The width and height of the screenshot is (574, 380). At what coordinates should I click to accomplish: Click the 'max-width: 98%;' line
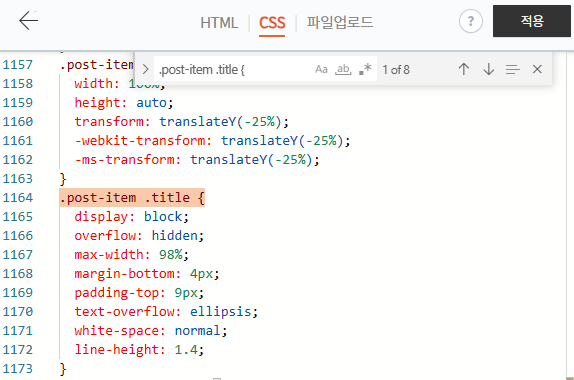pos(131,255)
